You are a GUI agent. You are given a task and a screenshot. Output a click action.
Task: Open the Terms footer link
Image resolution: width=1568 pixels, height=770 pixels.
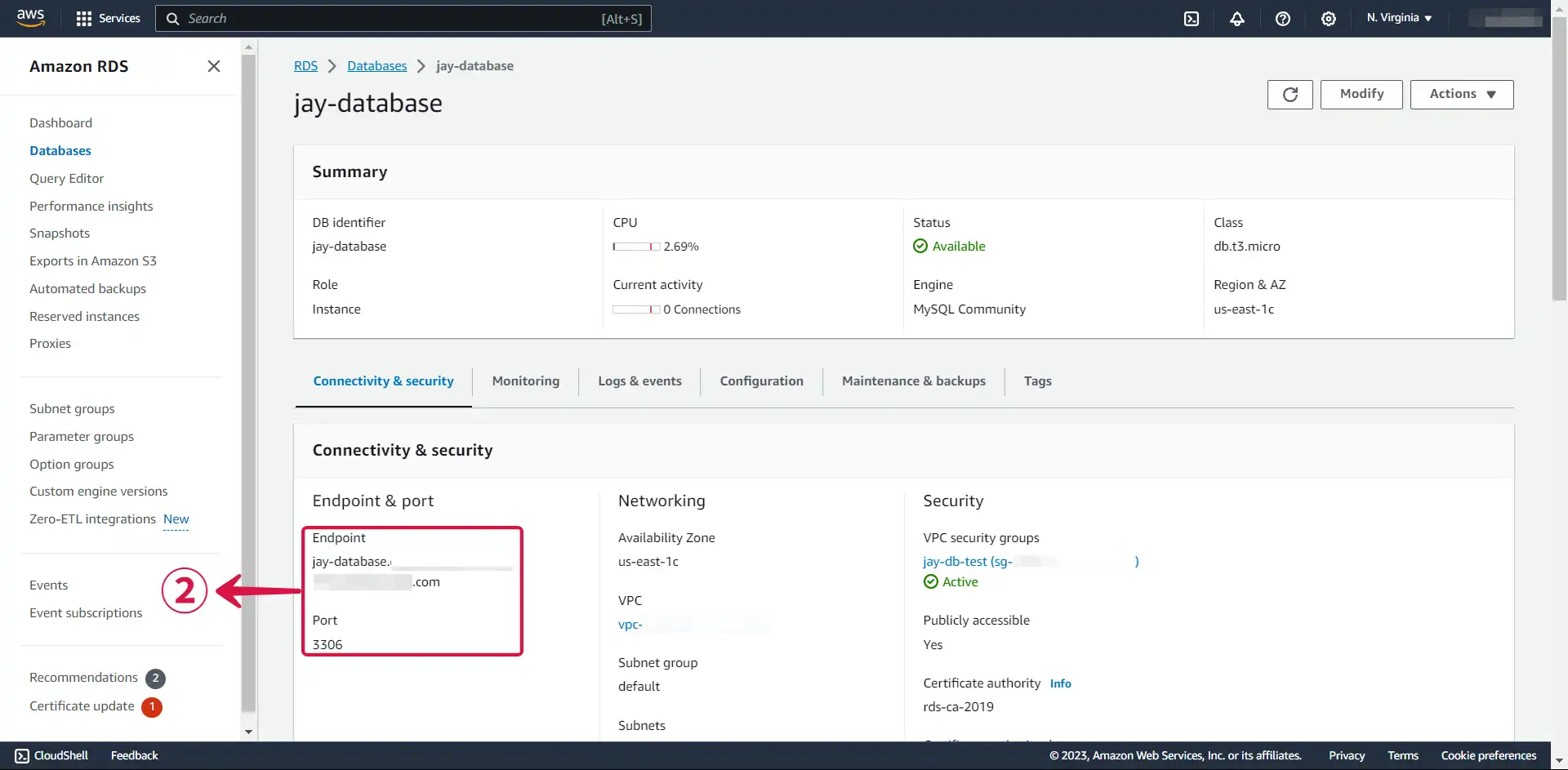pos(1403,756)
